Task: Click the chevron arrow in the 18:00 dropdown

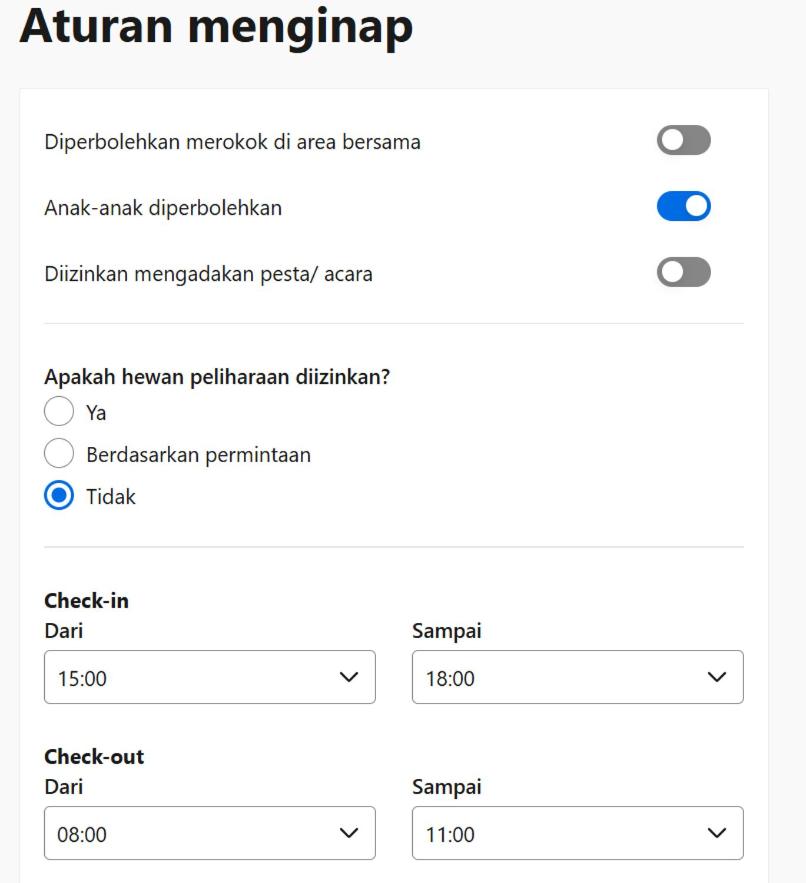Action: 716,678
